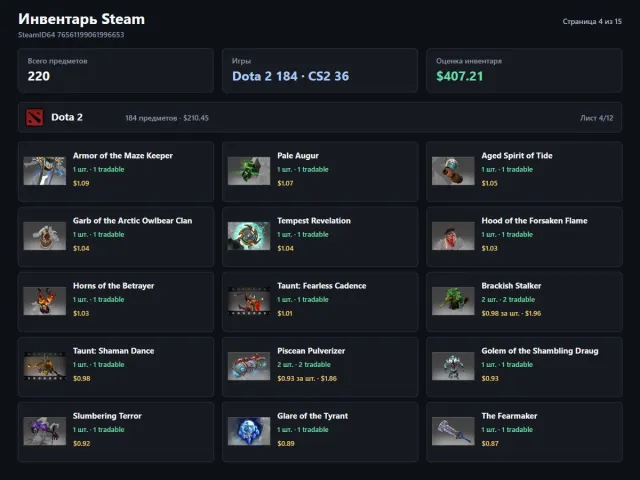Open Armor of the Maze Keeper thumbnail
This screenshot has height=480, width=640.
pos(44,171)
